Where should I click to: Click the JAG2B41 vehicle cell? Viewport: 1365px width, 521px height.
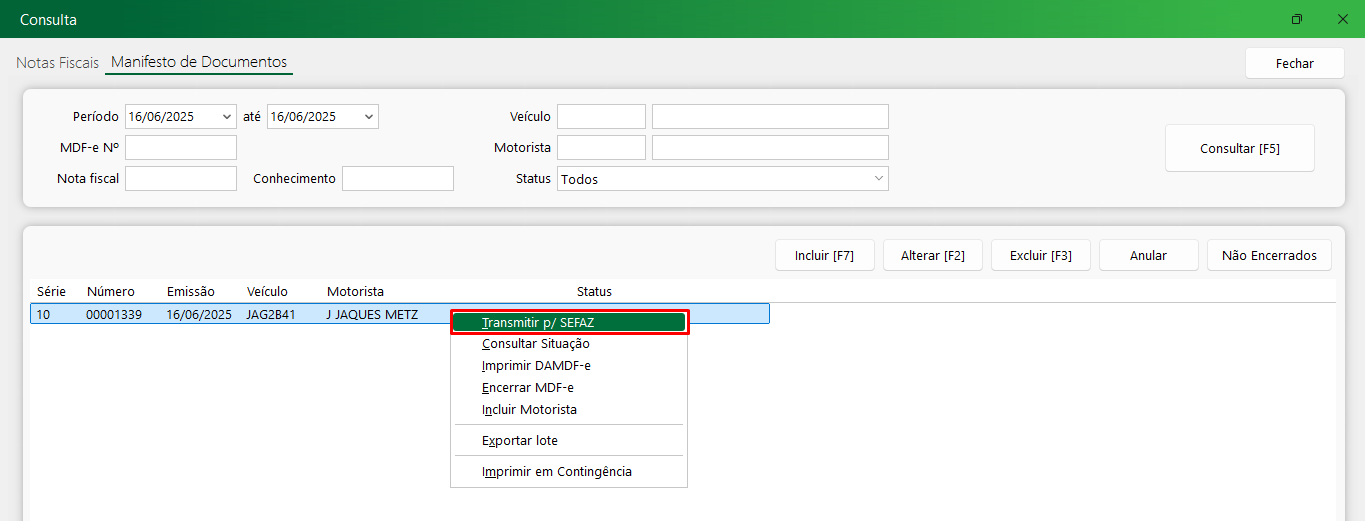(x=271, y=314)
